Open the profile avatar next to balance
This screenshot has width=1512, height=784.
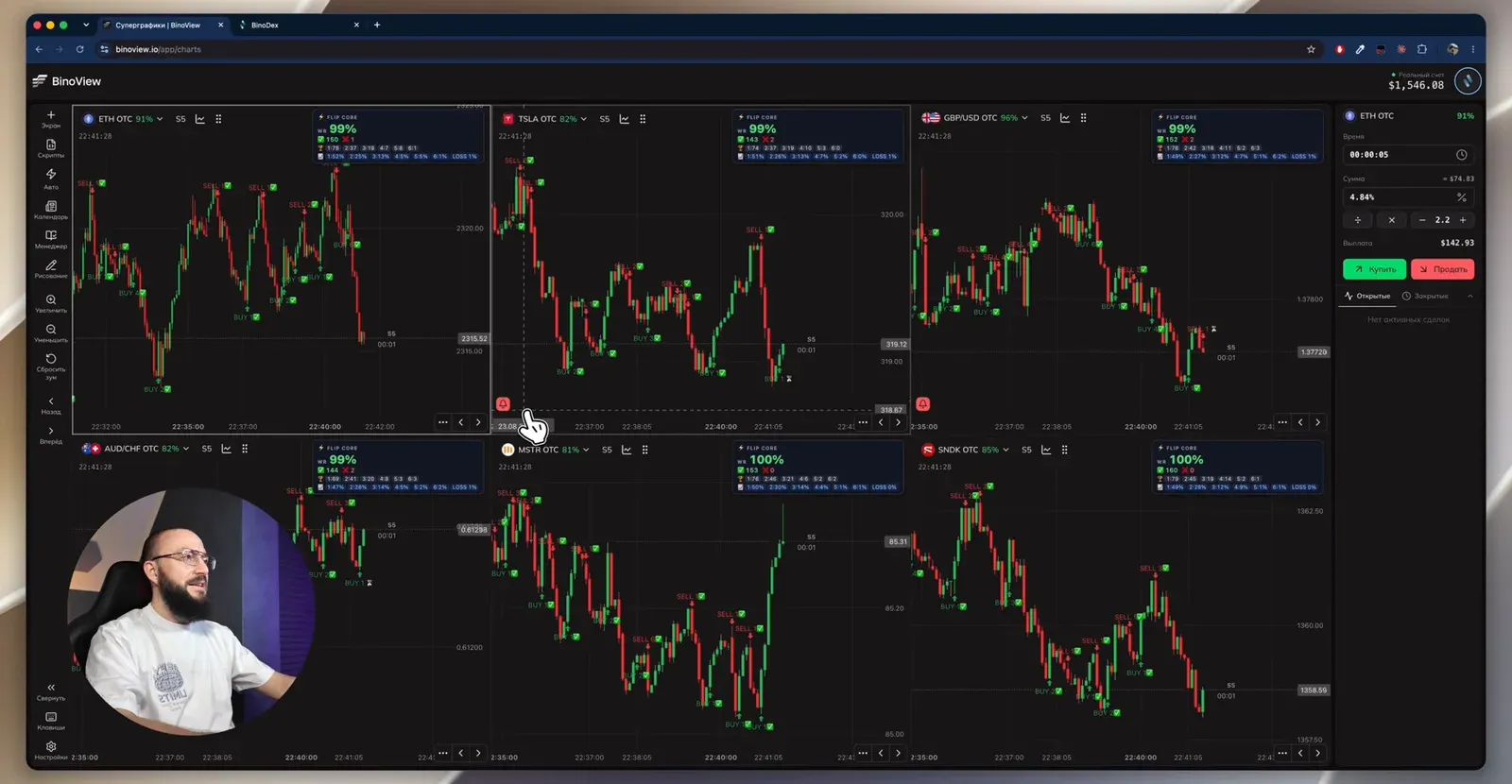coord(1468,81)
